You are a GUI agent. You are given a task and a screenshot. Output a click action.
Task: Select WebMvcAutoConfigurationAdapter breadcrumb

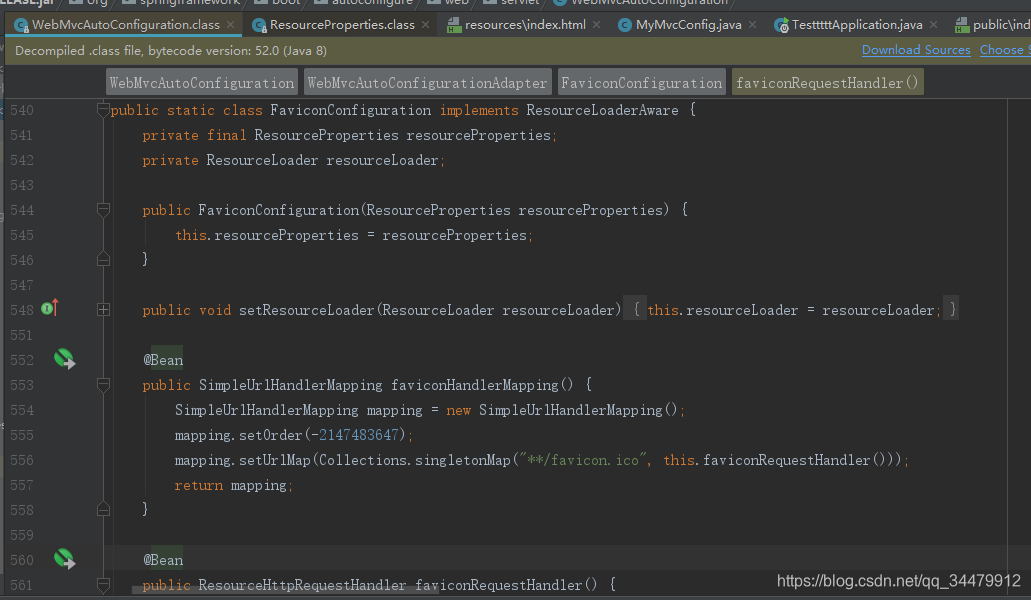(x=427, y=83)
